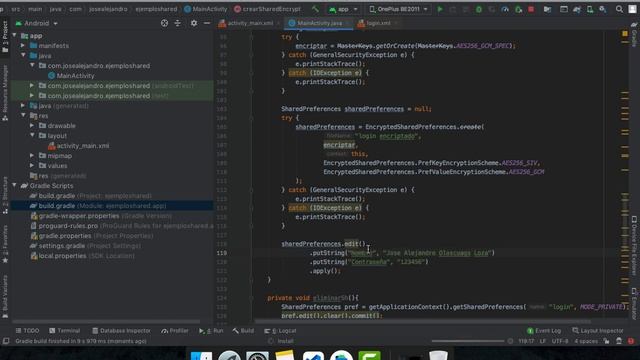This screenshot has height=360, width=640.
Task: Open Build Variants side tool button
Action: click(x=5, y=296)
